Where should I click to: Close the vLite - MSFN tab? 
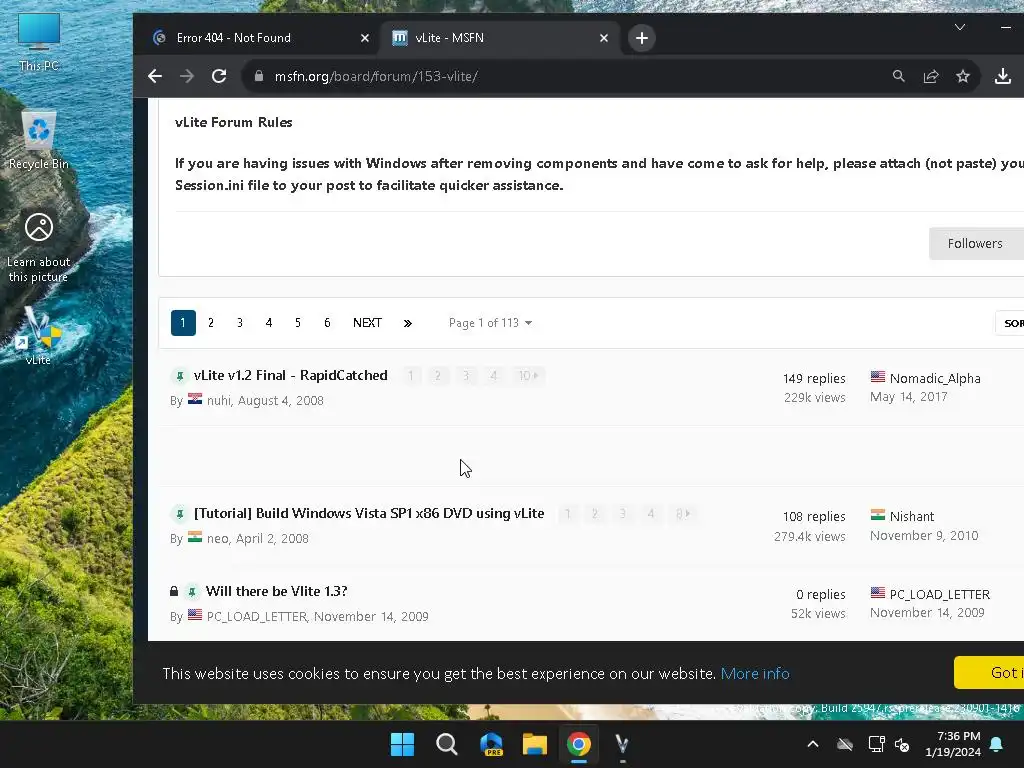click(x=603, y=38)
